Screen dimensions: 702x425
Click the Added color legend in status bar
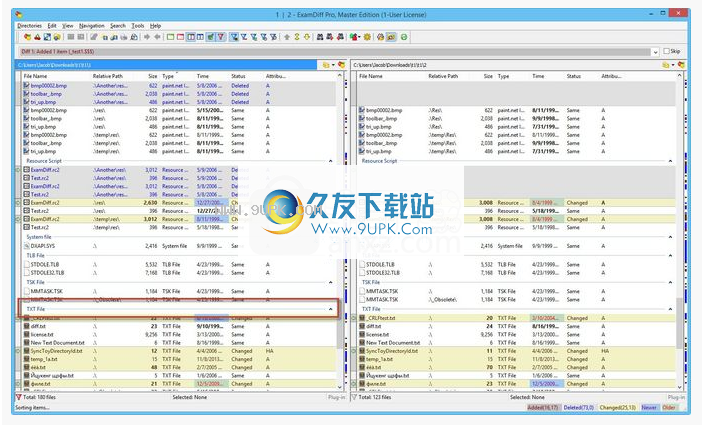pos(543,408)
